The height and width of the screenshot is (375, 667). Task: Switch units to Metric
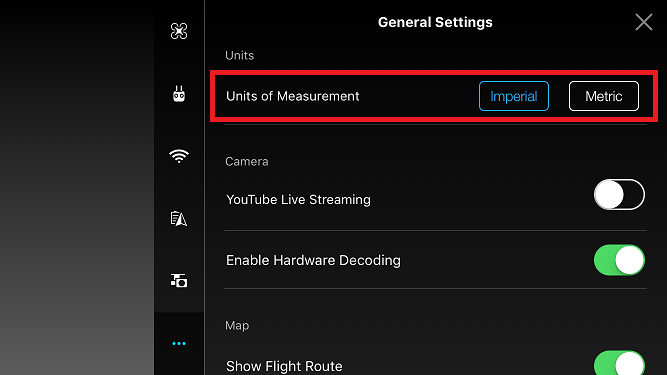(604, 96)
